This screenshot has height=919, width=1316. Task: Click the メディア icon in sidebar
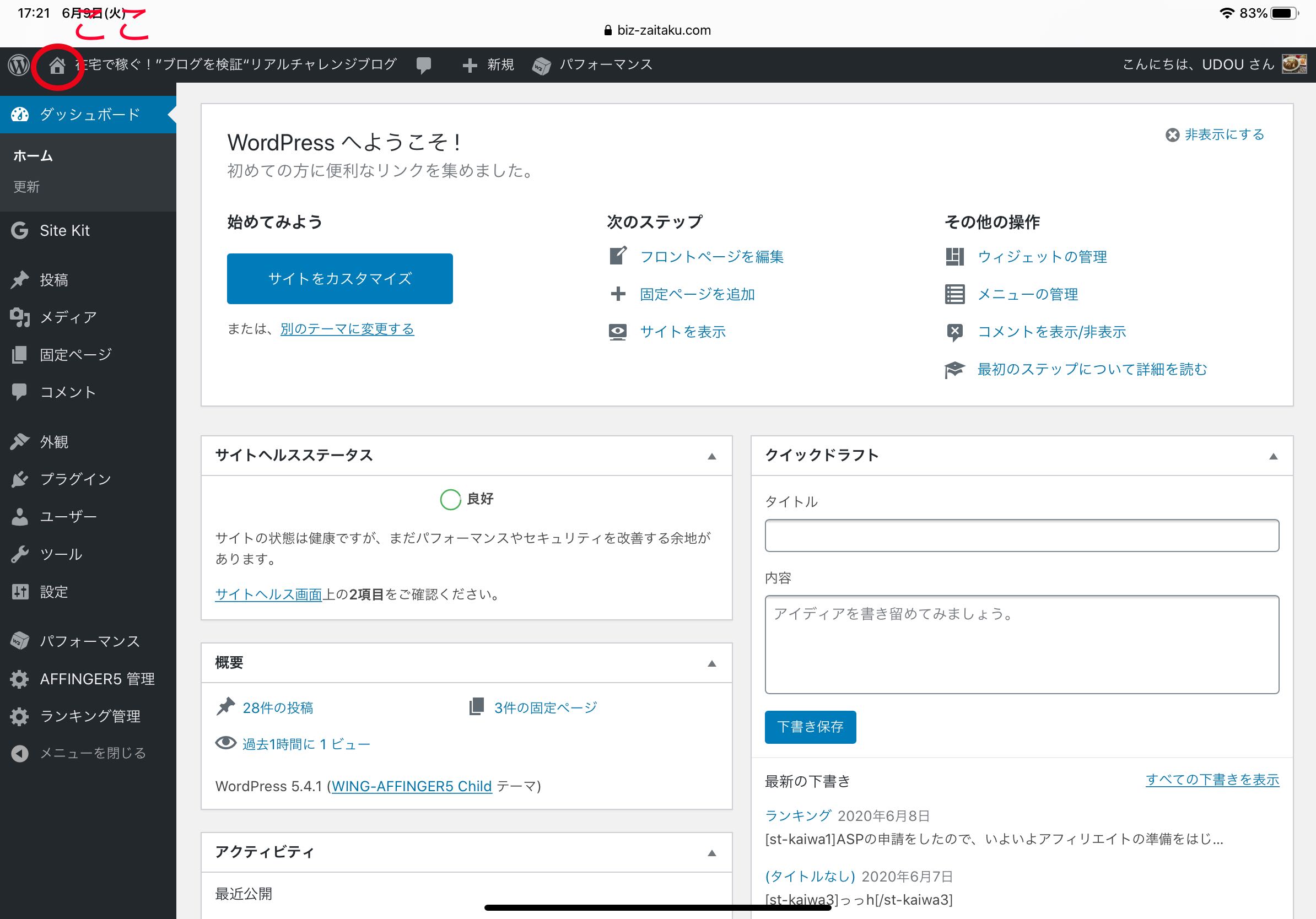(19, 317)
